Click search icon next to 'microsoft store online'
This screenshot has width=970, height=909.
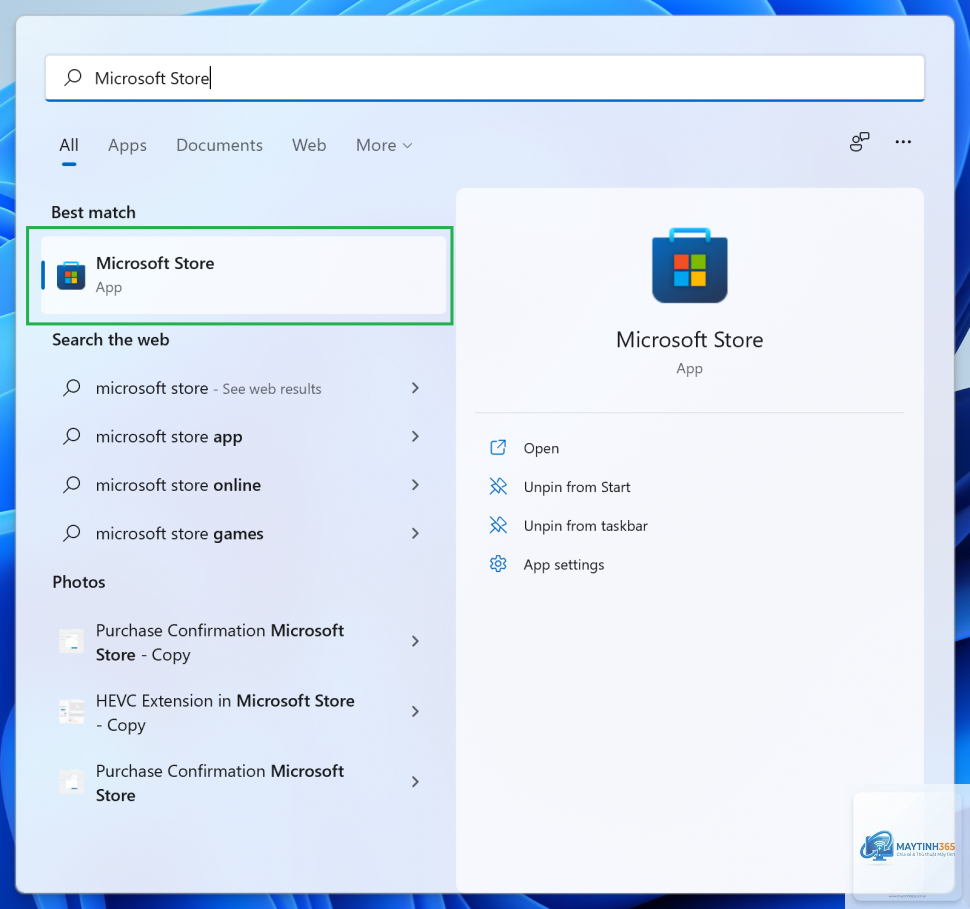pyautogui.click(x=72, y=484)
